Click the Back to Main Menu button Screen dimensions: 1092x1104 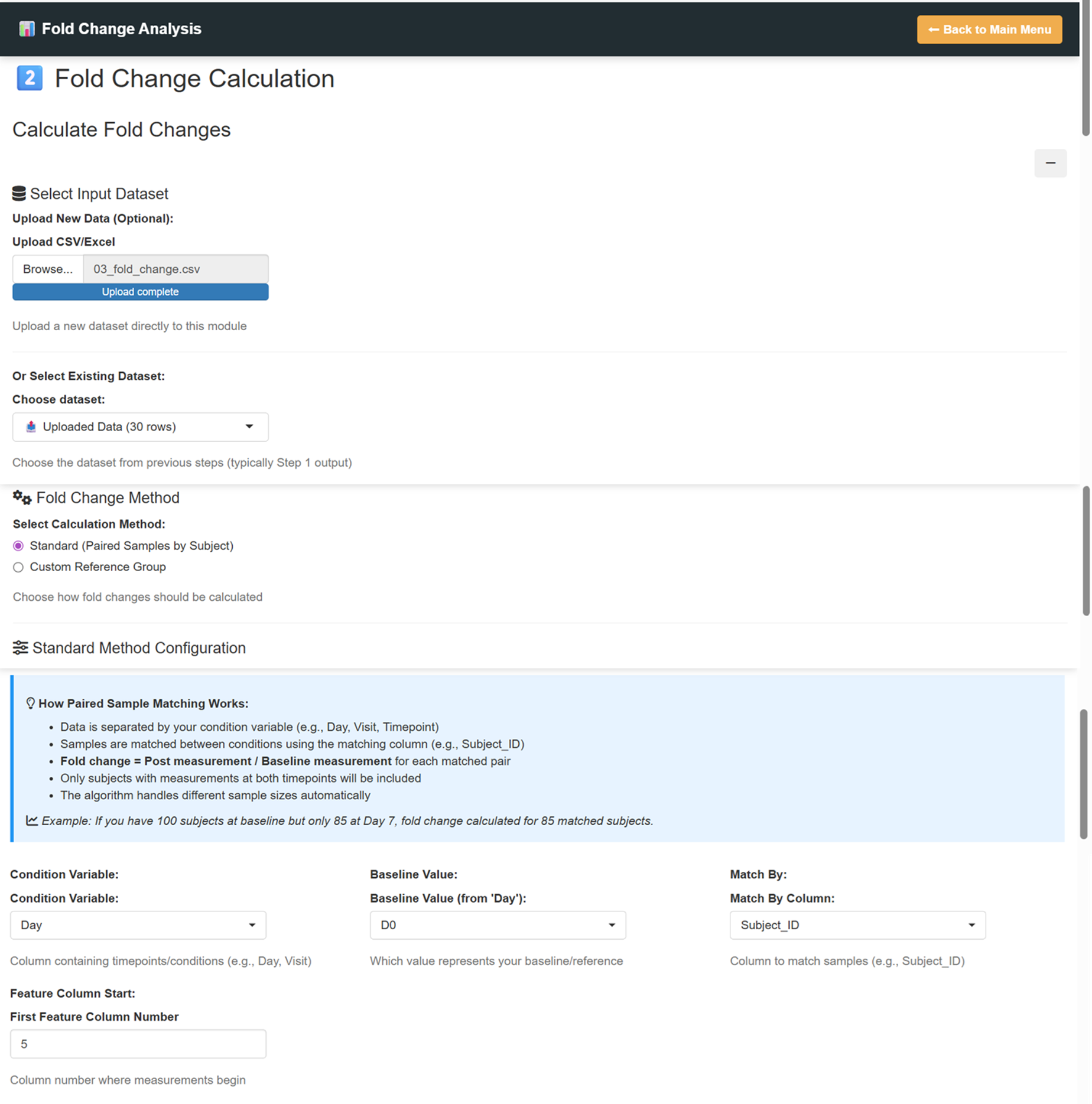pos(989,30)
